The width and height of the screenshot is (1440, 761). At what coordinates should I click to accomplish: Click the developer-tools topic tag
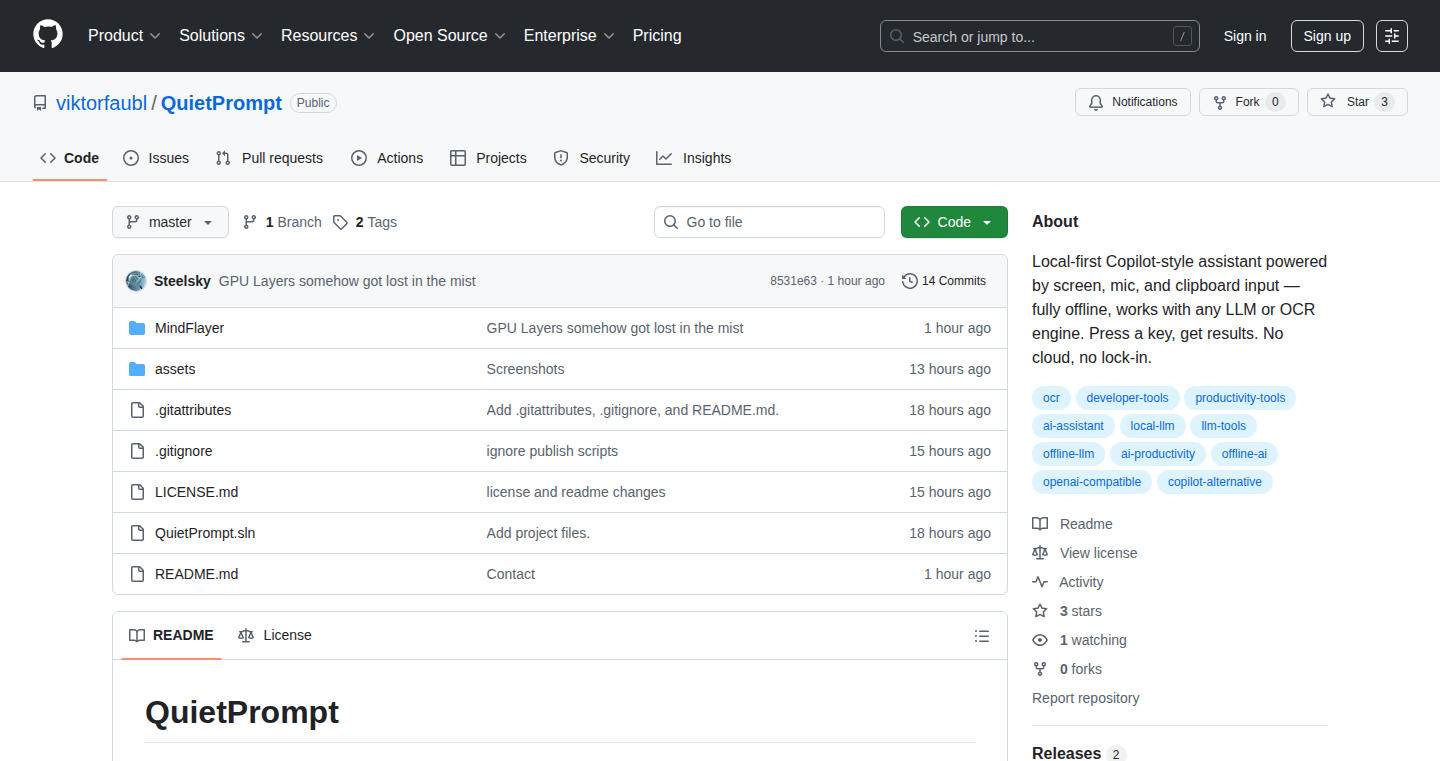tap(1127, 398)
